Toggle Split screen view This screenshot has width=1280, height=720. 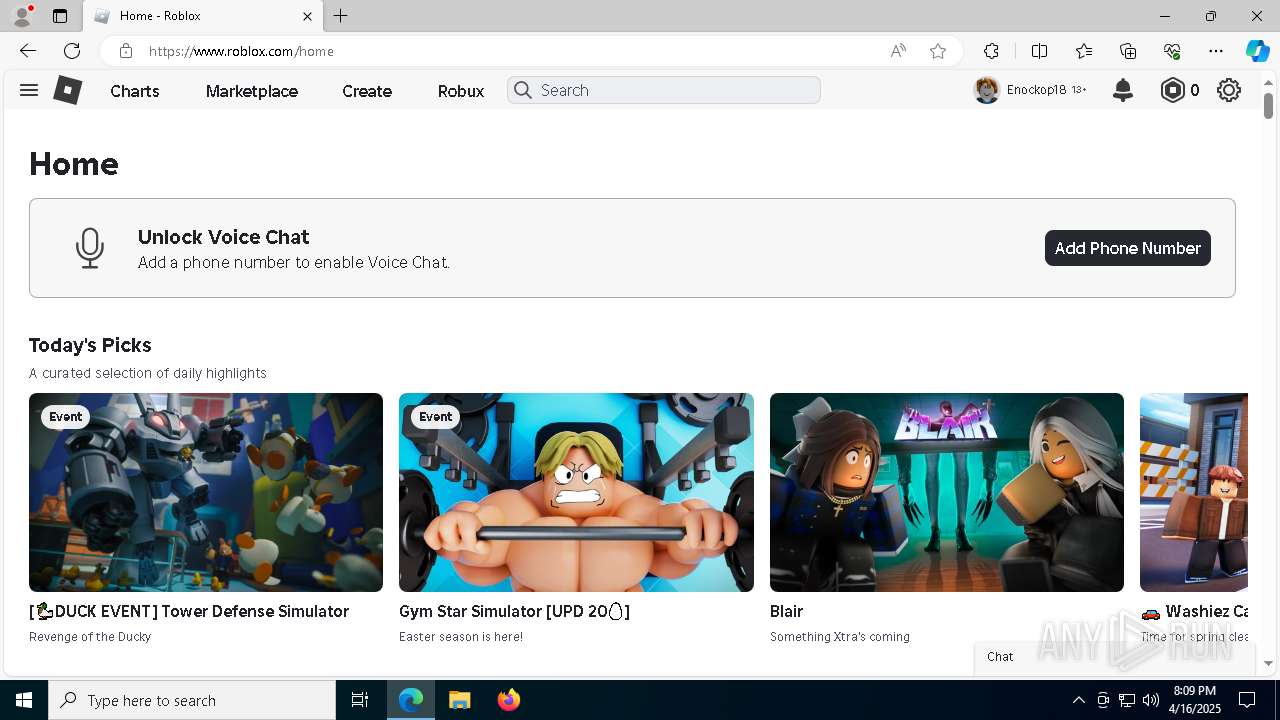click(x=1039, y=51)
